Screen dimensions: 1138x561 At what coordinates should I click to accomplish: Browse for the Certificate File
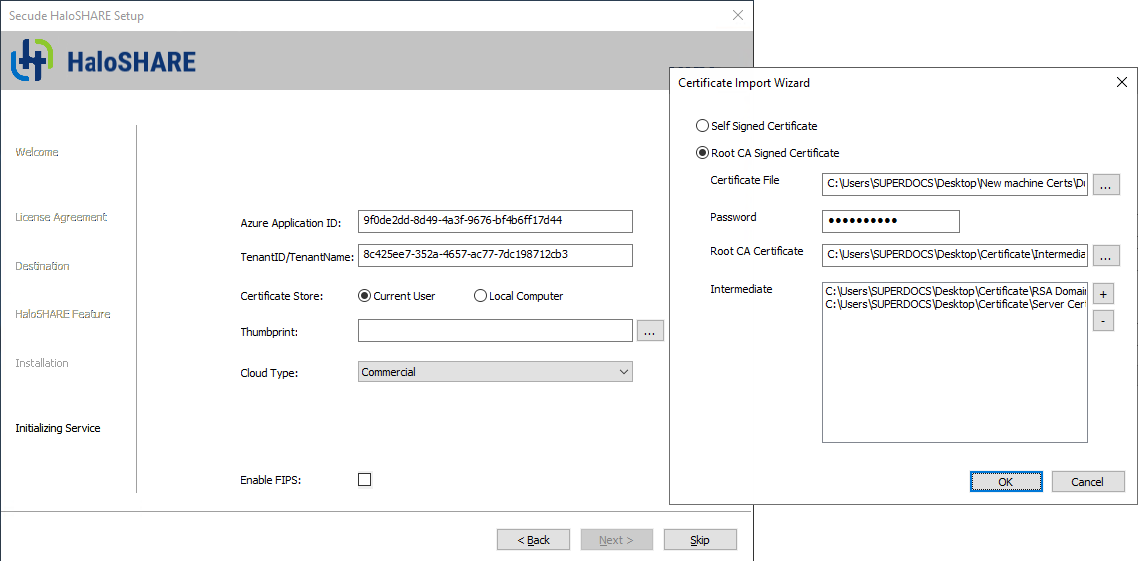pos(1105,185)
